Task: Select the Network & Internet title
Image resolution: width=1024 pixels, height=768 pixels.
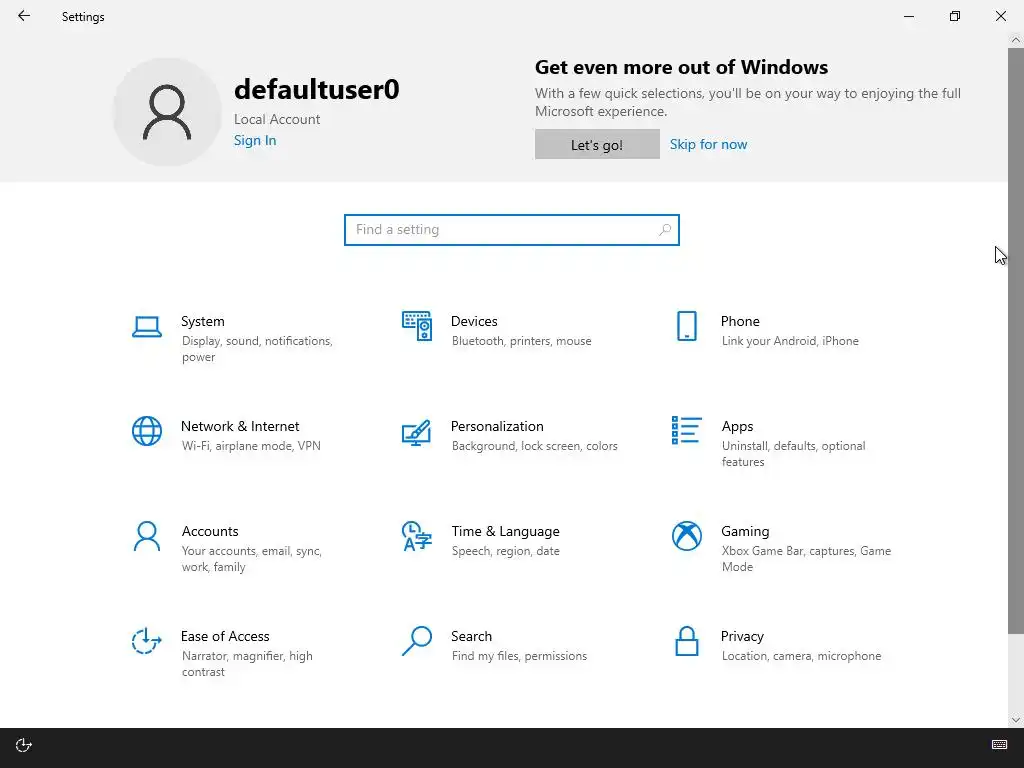Action: click(240, 426)
